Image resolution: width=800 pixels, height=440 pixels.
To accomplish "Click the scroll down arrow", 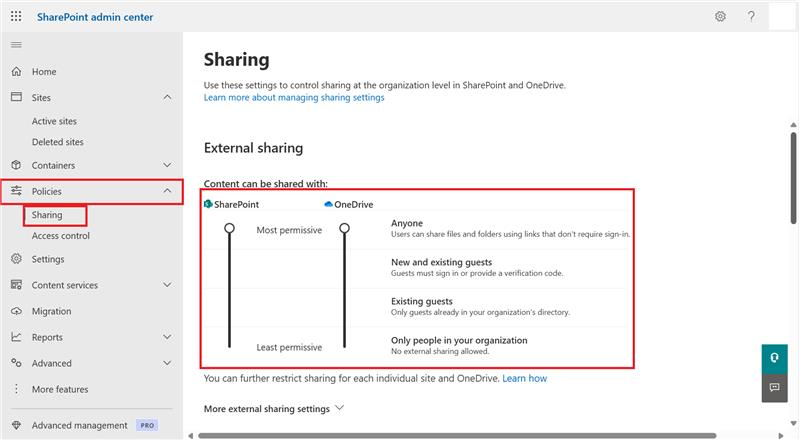I will point(793,423).
